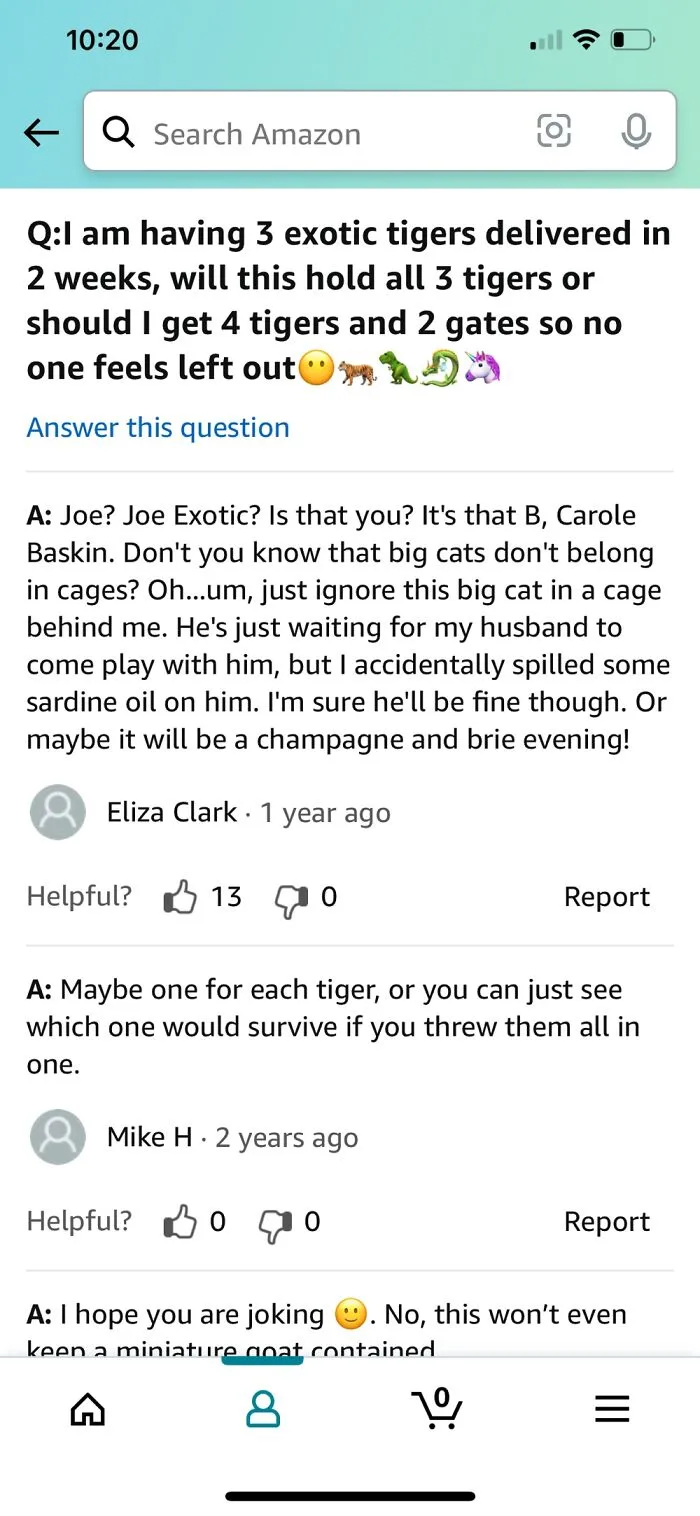Click the Answer this question link
This screenshot has height=1516, width=700.
[x=158, y=427]
